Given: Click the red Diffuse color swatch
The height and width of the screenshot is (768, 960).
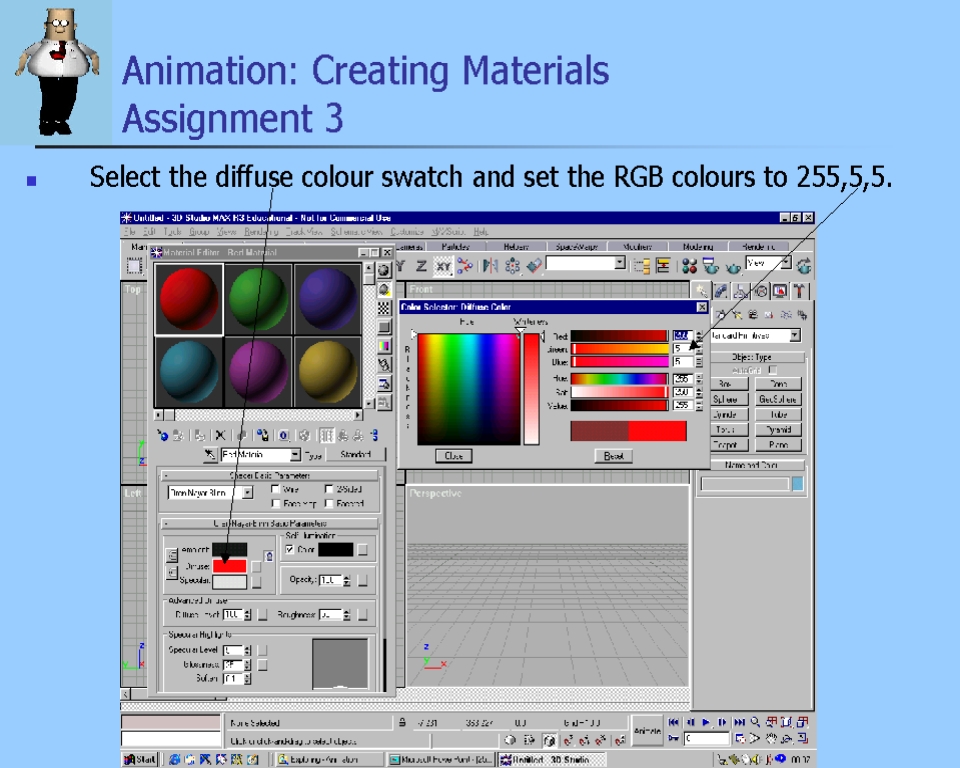Looking at the screenshot, I should coord(229,566).
